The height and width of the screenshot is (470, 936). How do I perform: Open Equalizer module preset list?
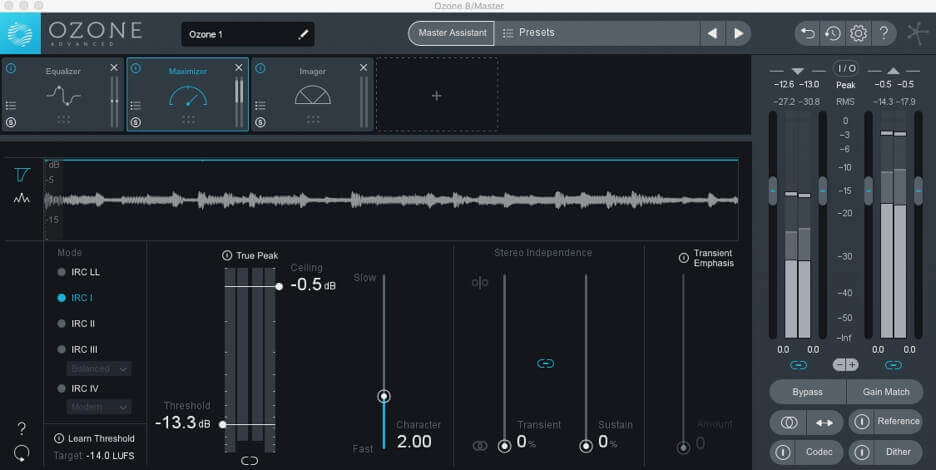point(11,106)
